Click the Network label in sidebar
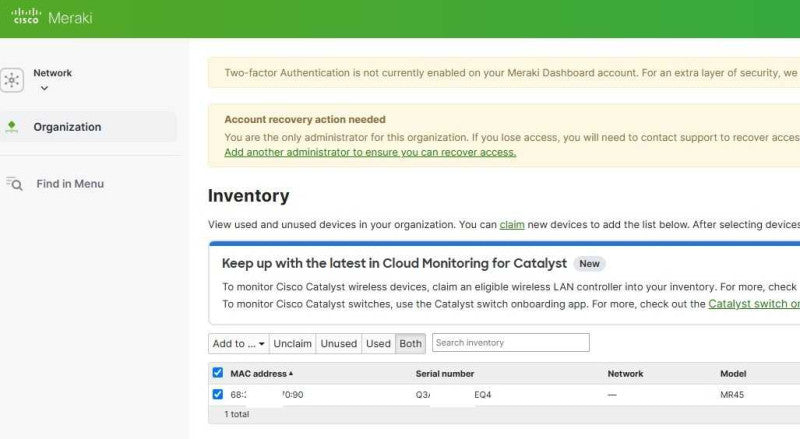 (x=53, y=72)
